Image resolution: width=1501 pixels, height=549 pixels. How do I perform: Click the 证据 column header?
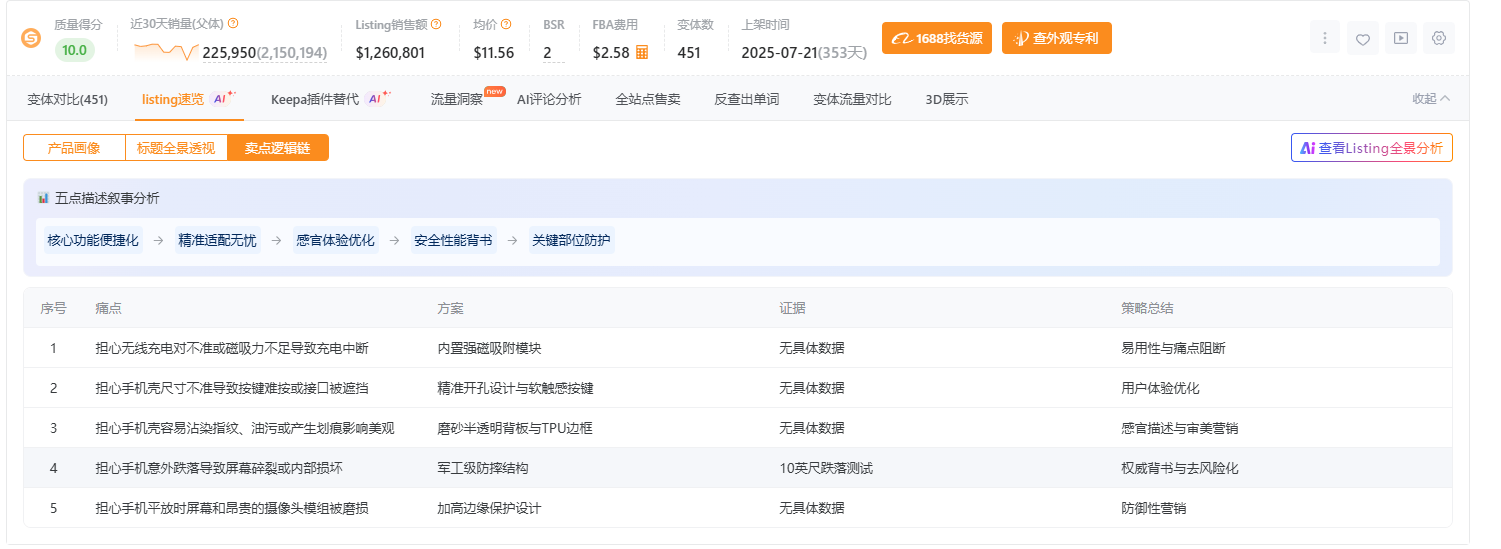793,308
